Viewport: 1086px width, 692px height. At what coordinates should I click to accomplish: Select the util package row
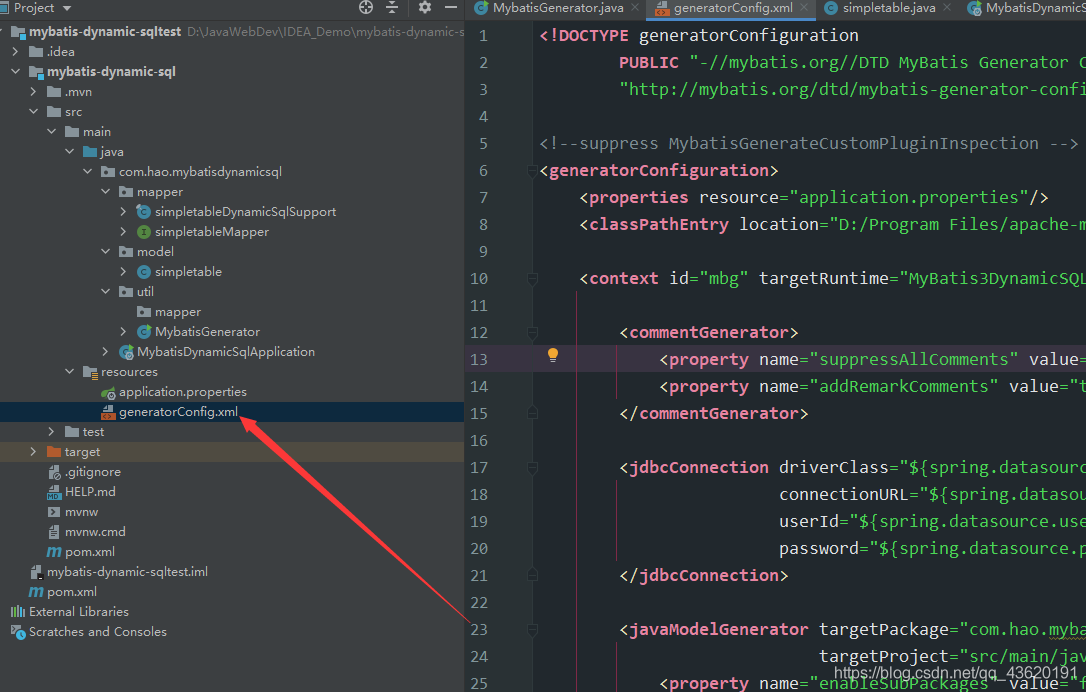coord(232,292)
